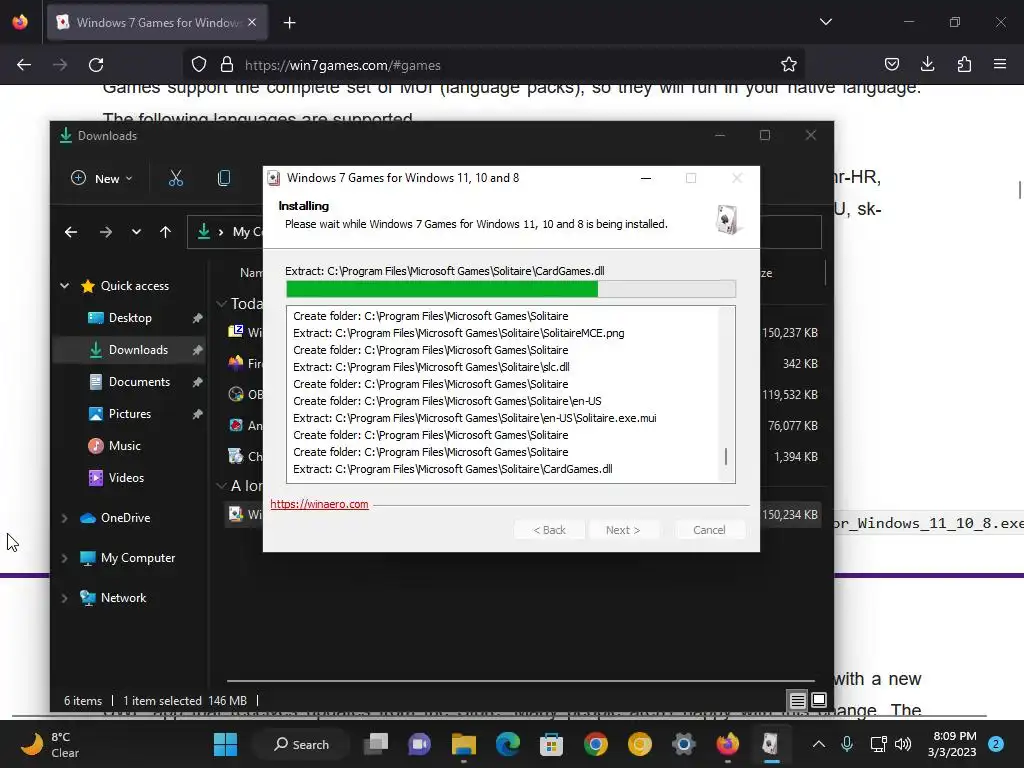Select Desktop in Quick access

pyautogui.click(x=130, y=318)
